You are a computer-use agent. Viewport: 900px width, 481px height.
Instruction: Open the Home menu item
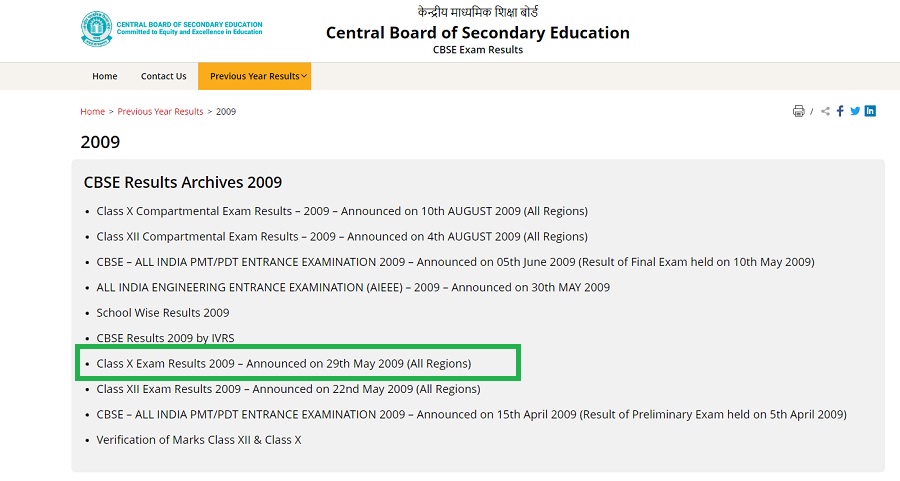104,76
